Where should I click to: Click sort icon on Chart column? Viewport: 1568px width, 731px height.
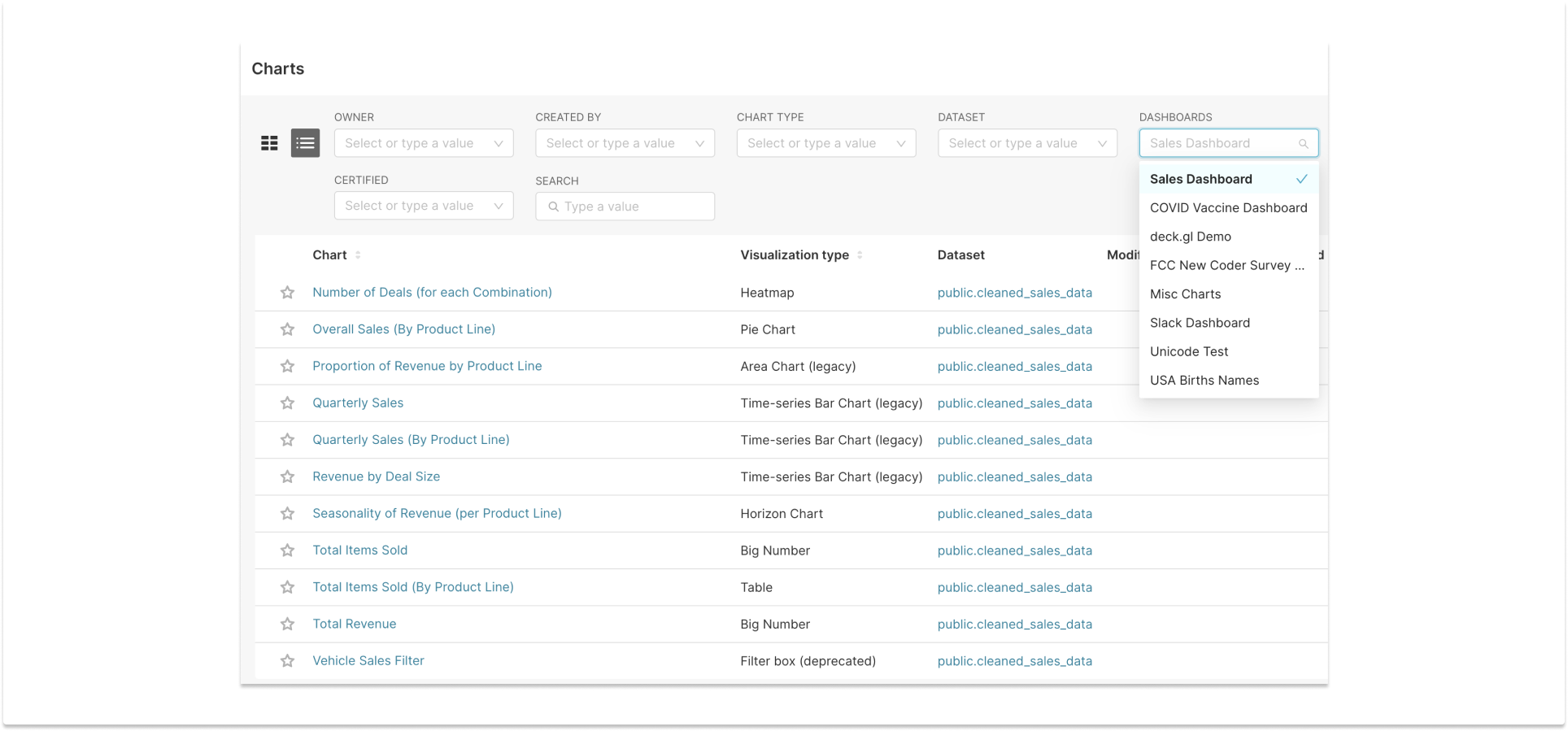pos(358,255)
